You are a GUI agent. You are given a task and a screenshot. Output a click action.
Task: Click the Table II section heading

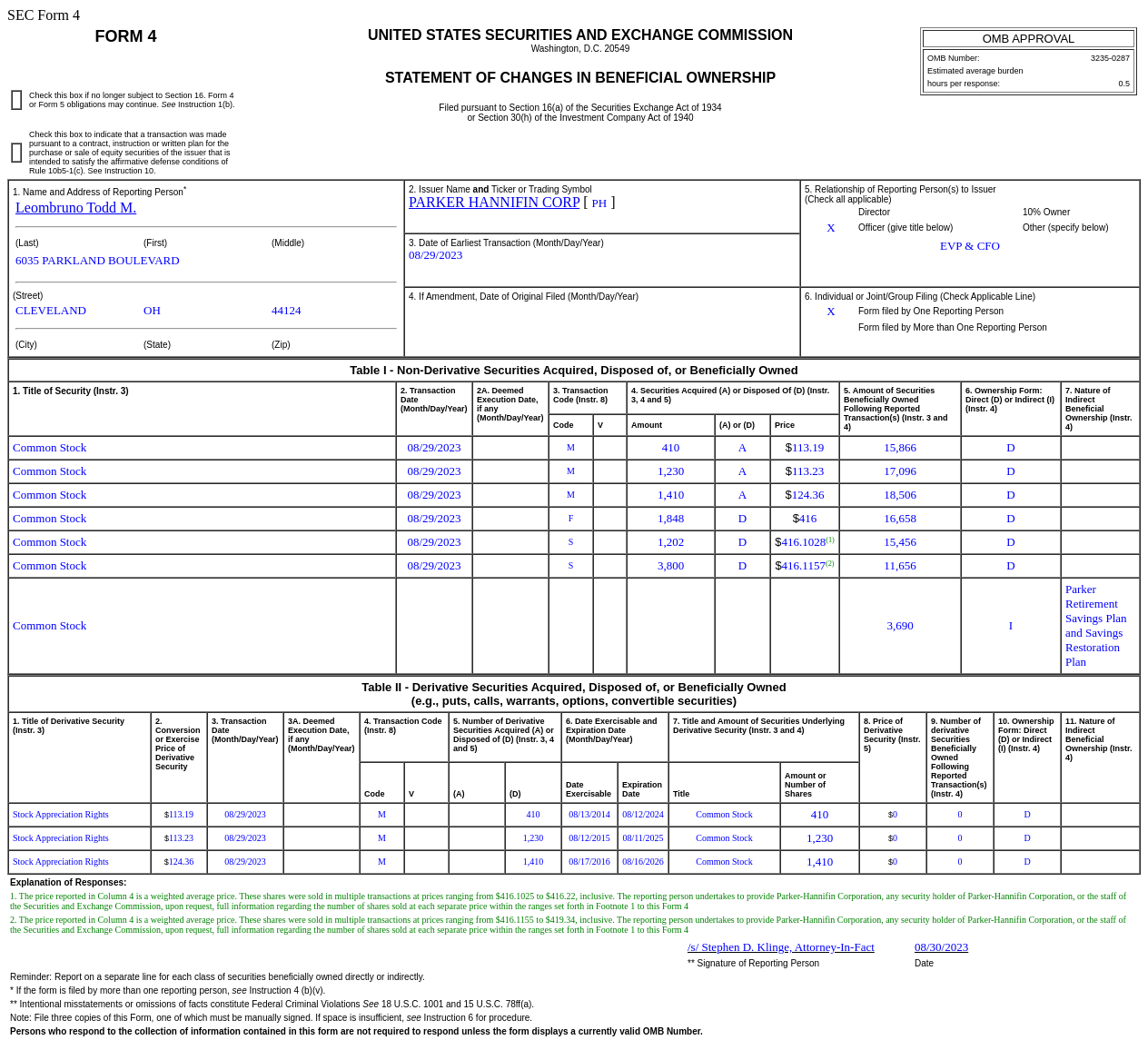click(574, 694)
